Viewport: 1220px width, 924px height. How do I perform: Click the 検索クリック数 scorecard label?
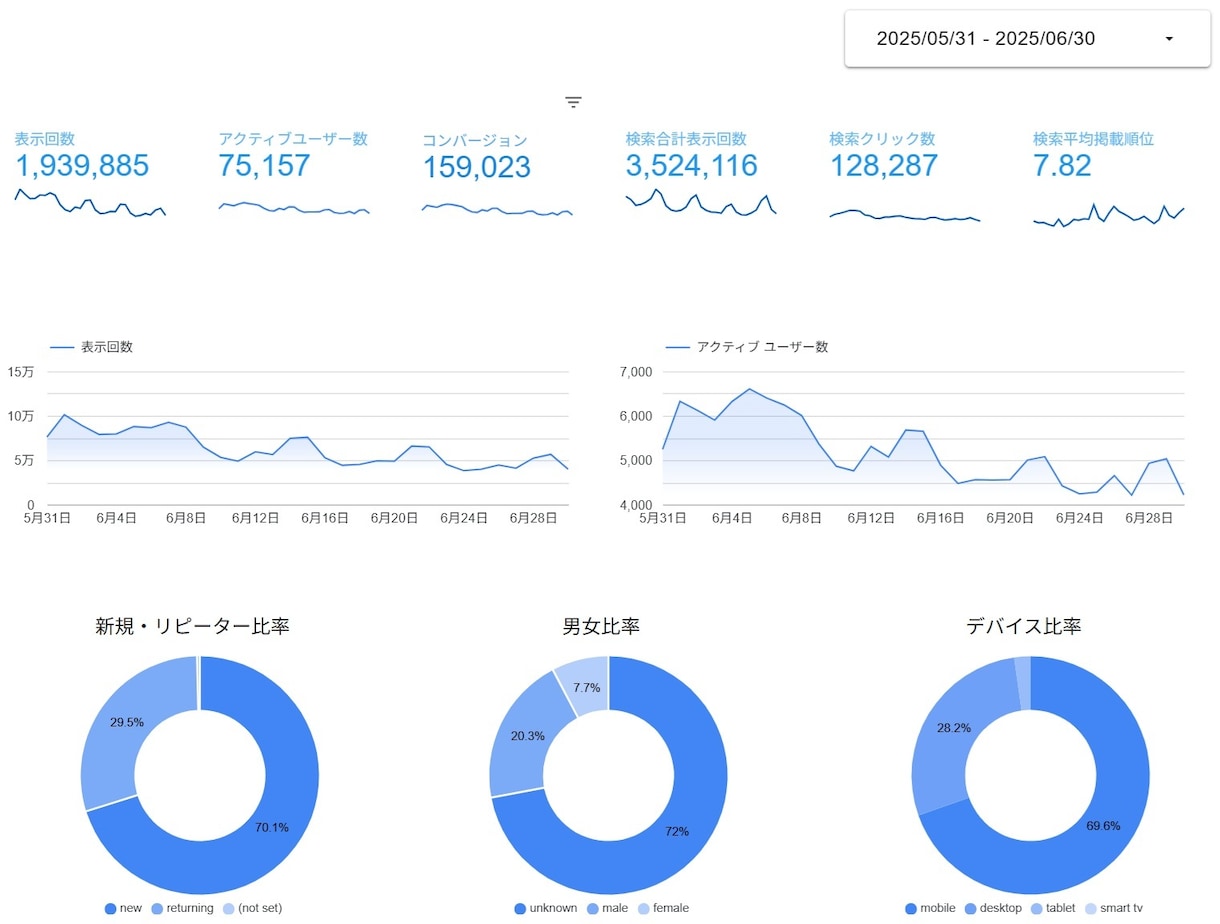[x=883, y=139]
